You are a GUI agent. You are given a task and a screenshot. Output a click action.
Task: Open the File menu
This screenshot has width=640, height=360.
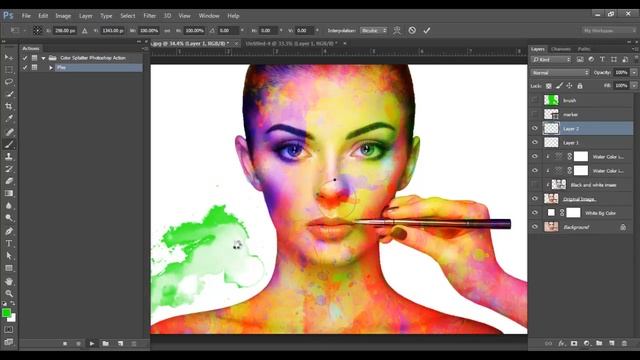26,16
